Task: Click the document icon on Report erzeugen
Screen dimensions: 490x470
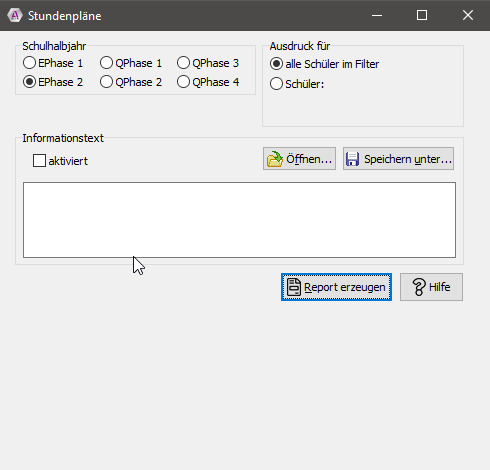Action: click(x=294, y=287)
